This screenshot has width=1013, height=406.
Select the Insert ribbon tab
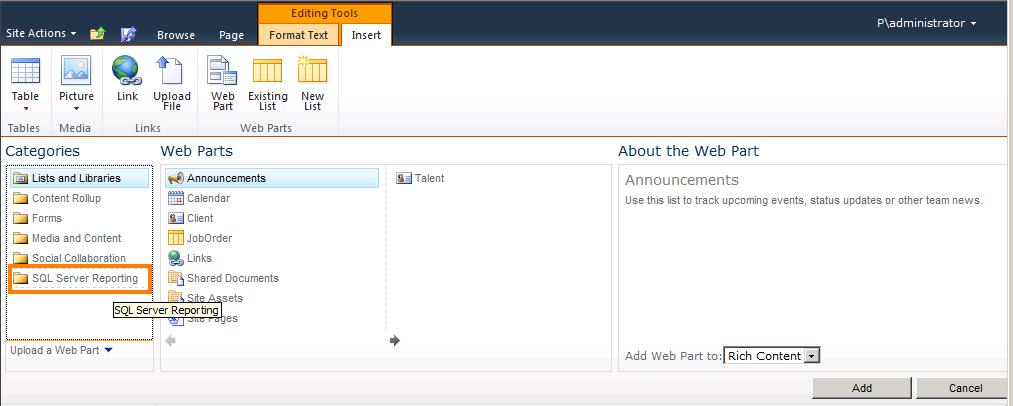pyautogui.click(x=366, y=35)
